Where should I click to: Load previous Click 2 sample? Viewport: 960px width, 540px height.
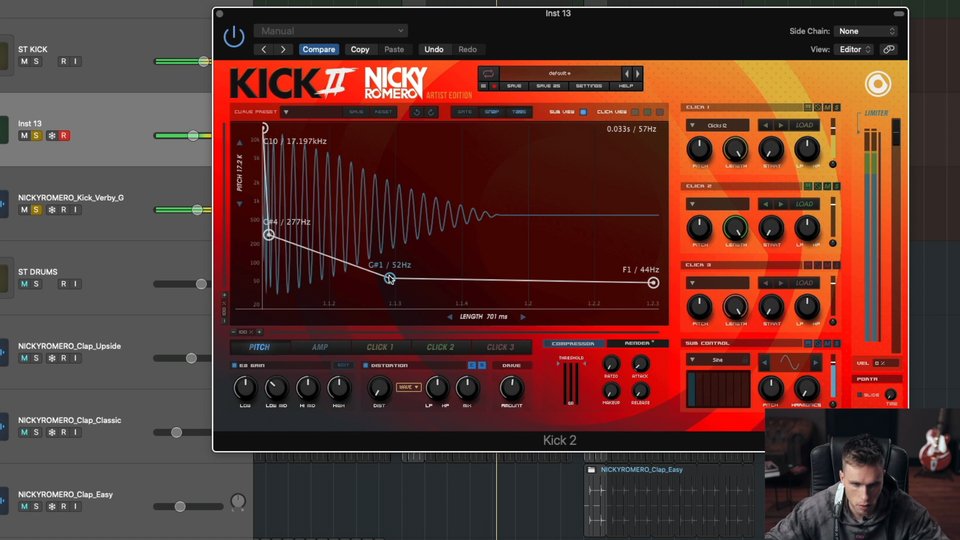point(765,204)
